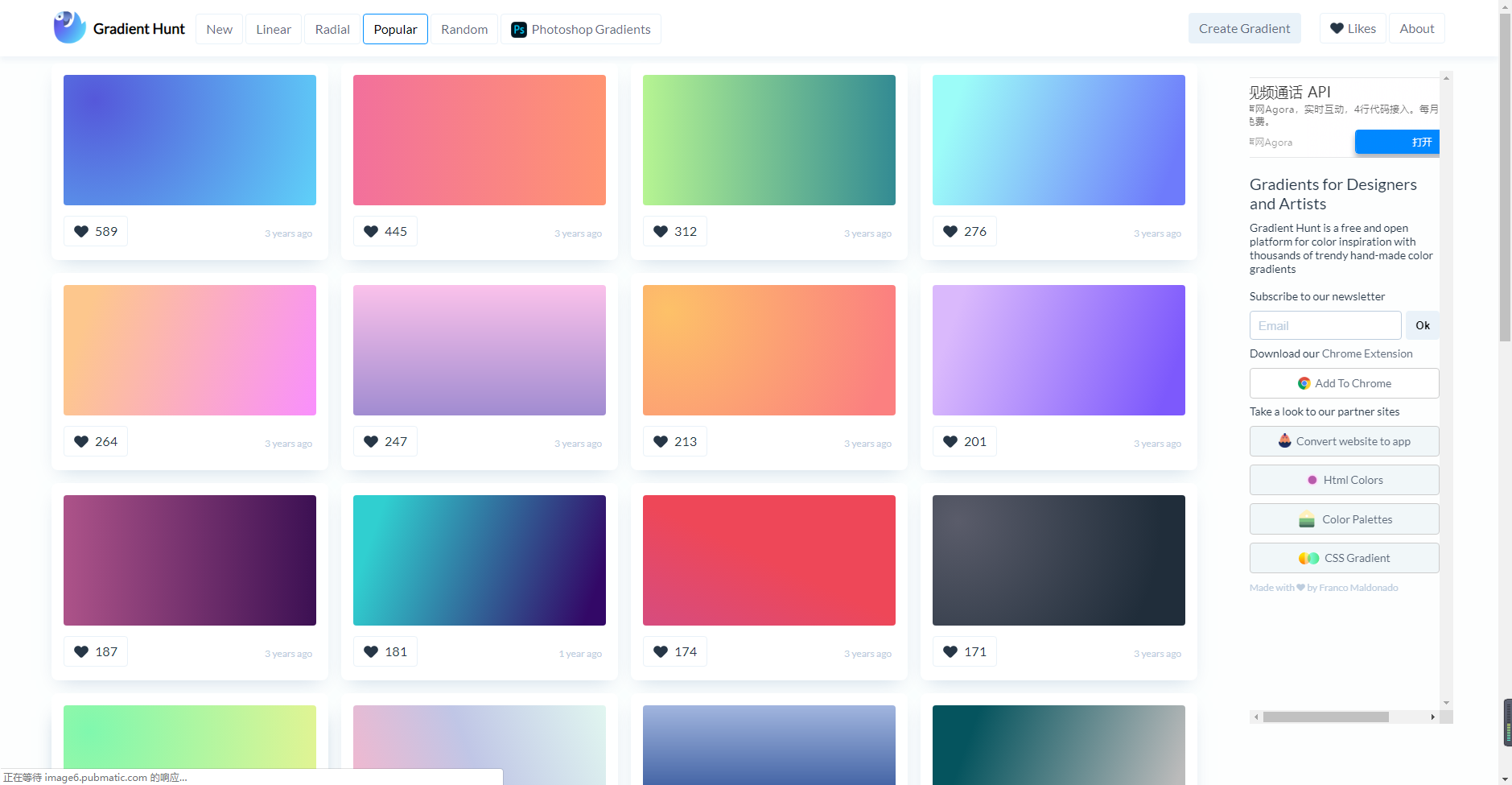Open the purple gradient swatch with 201 likes
1512x785 pixels.
[x=1059, y=350]
